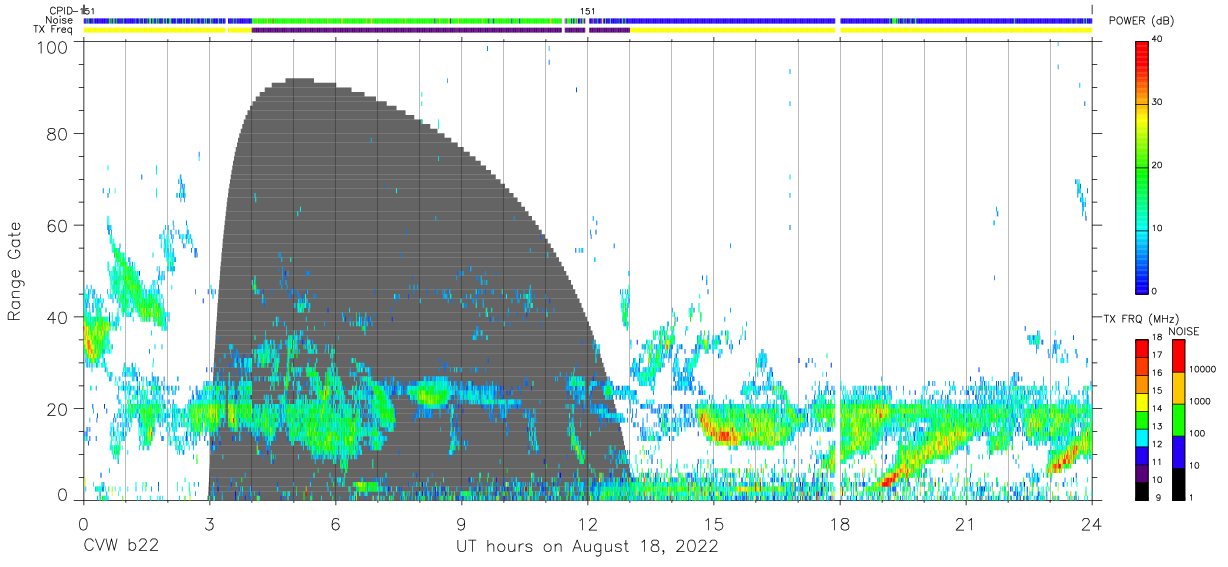The width and height of the screenshot is (1228, 567).
Task: Select the black swatch in the NOISE legend
Action: [x=1178, y=484]
